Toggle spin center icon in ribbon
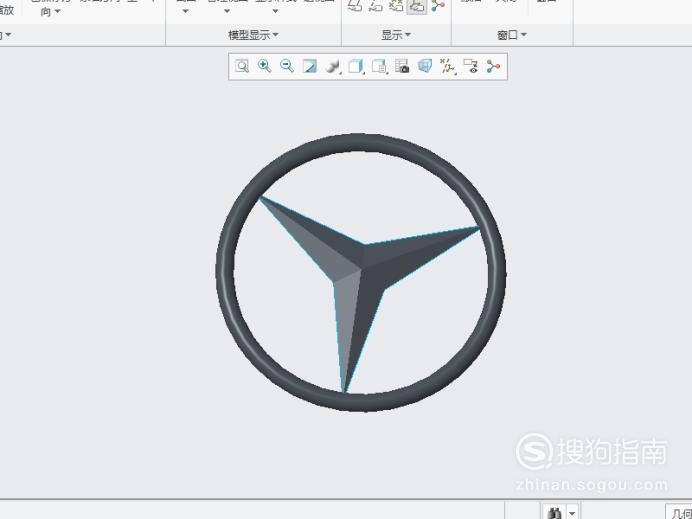Image resolution: width=692 pixels, height=519 pixels. 438,6
